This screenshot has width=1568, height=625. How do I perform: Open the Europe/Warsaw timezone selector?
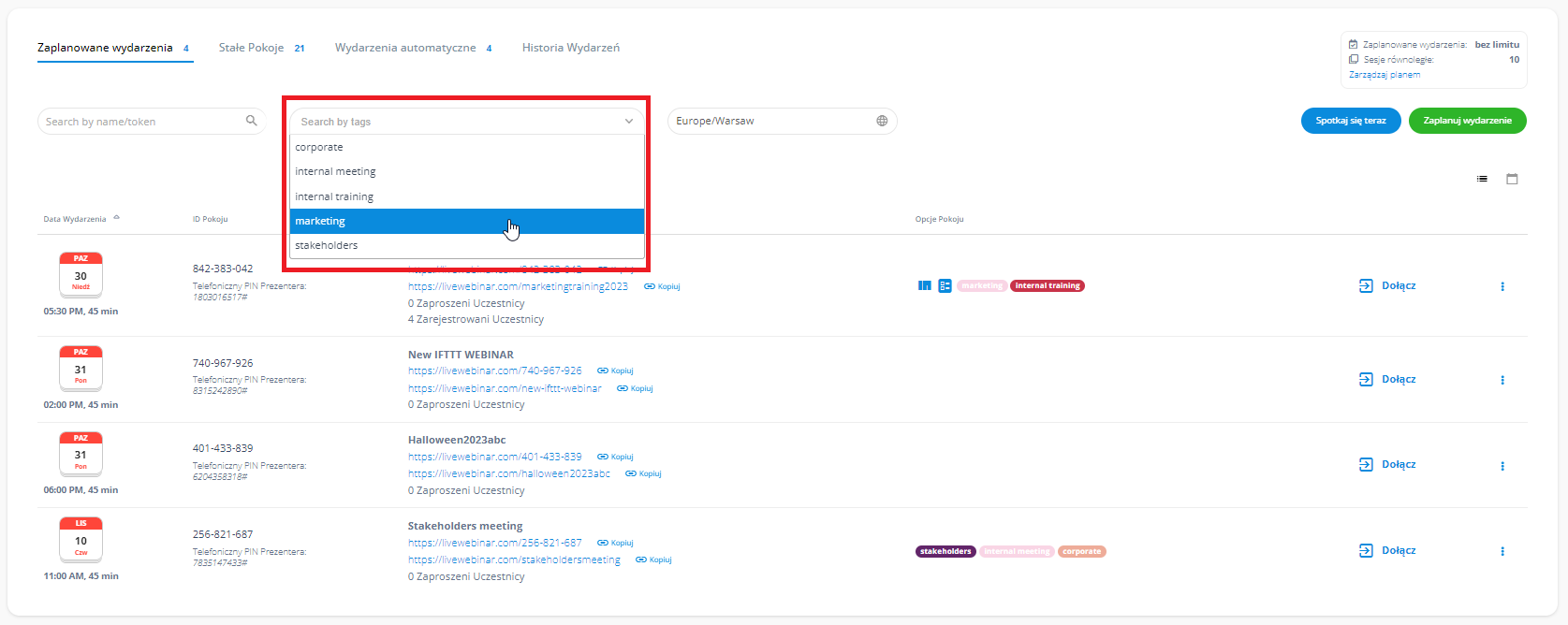(783, 121)
